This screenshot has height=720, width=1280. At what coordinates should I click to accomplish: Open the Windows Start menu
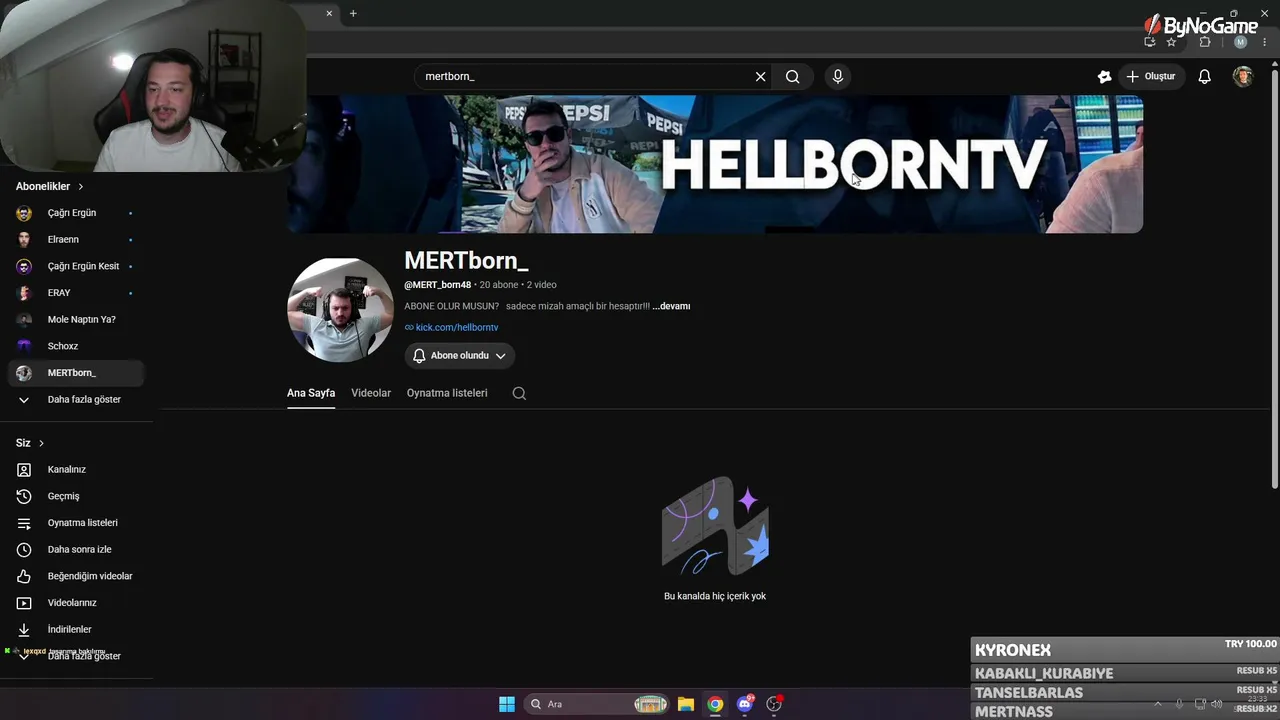507,704
